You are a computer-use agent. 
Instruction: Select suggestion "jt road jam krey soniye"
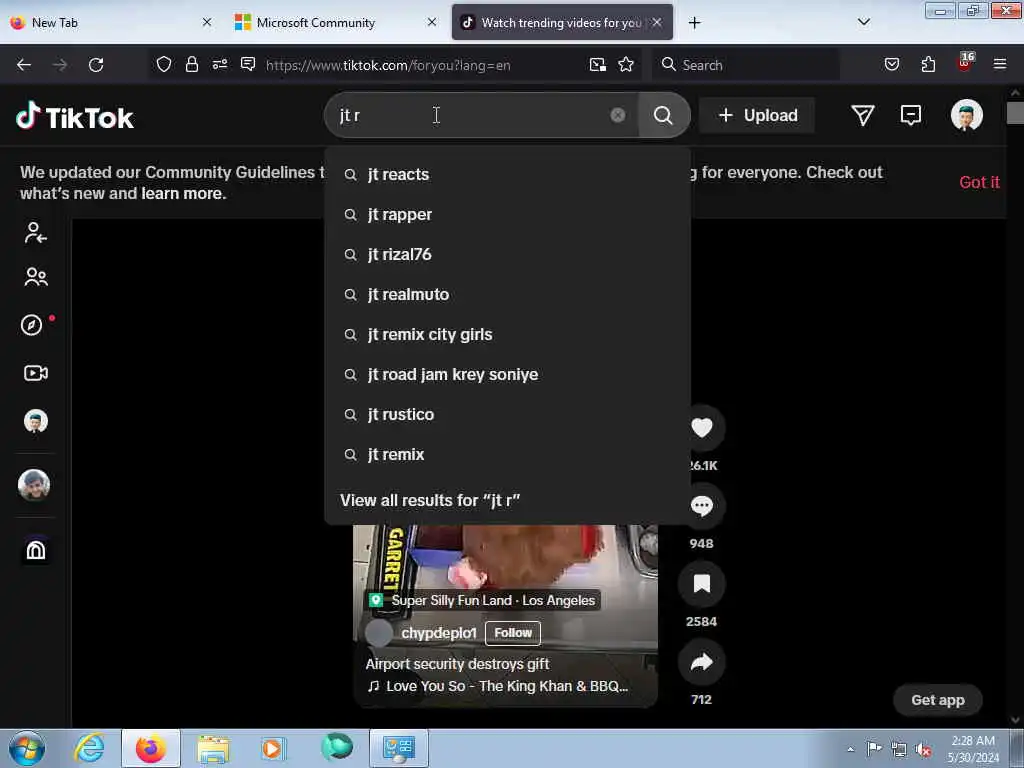[507, 374]
